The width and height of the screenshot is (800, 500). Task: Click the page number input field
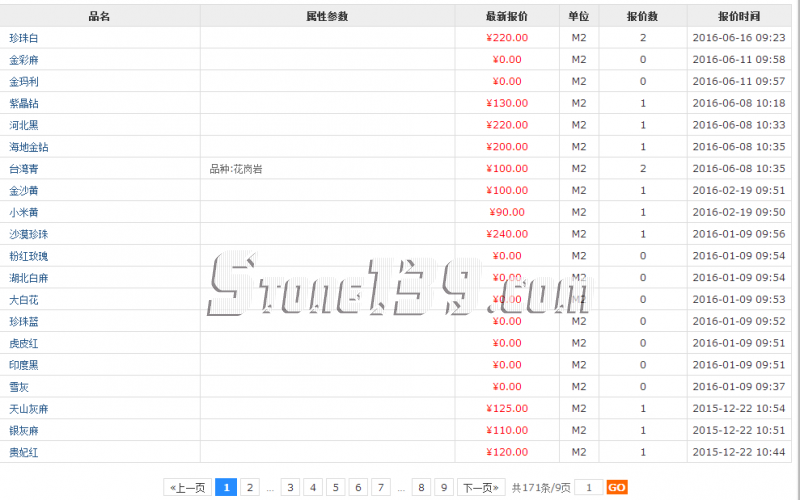point(589,487)
